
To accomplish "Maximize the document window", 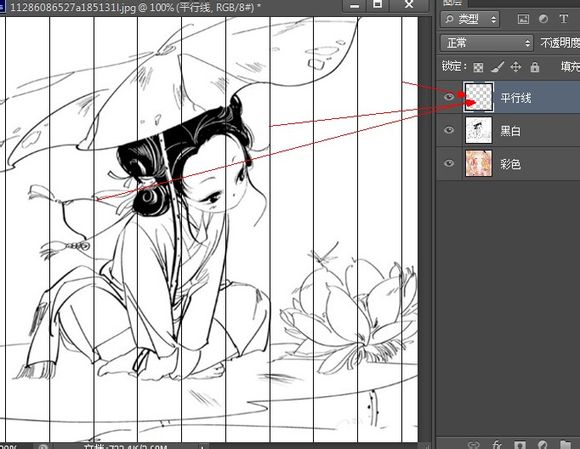I will pos(377,5).
